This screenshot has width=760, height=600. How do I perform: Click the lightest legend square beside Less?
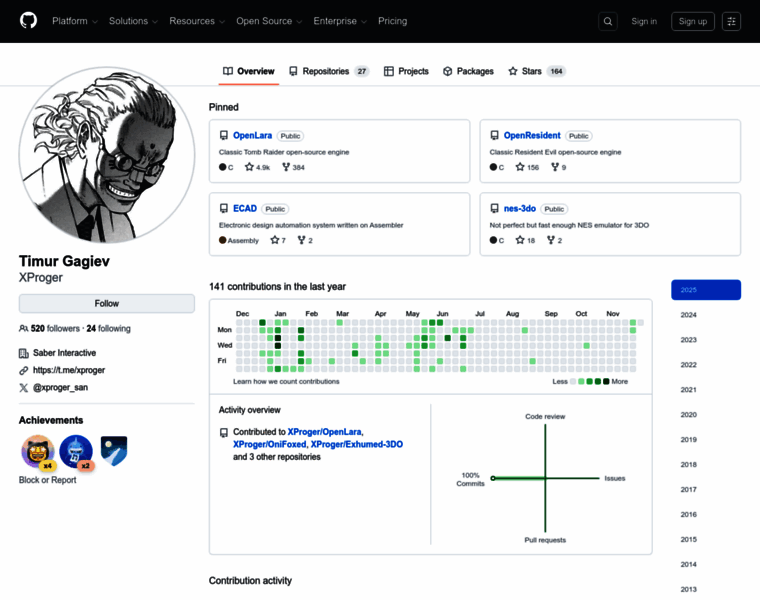pos(573,381)
